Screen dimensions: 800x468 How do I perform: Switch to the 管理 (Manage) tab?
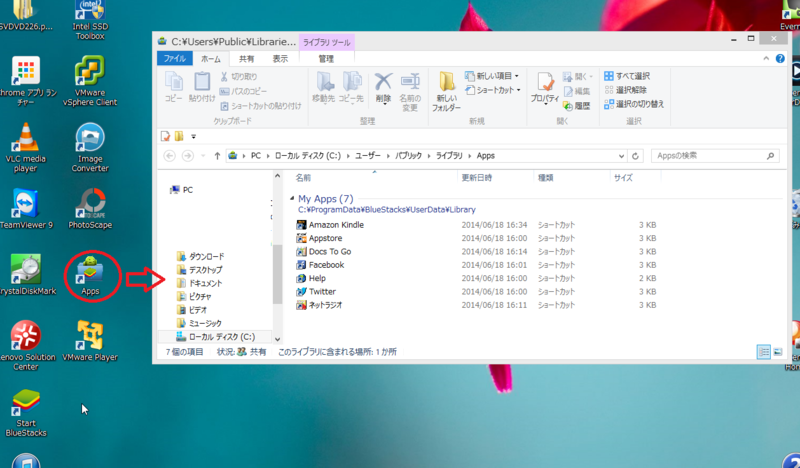click(326, 59)
